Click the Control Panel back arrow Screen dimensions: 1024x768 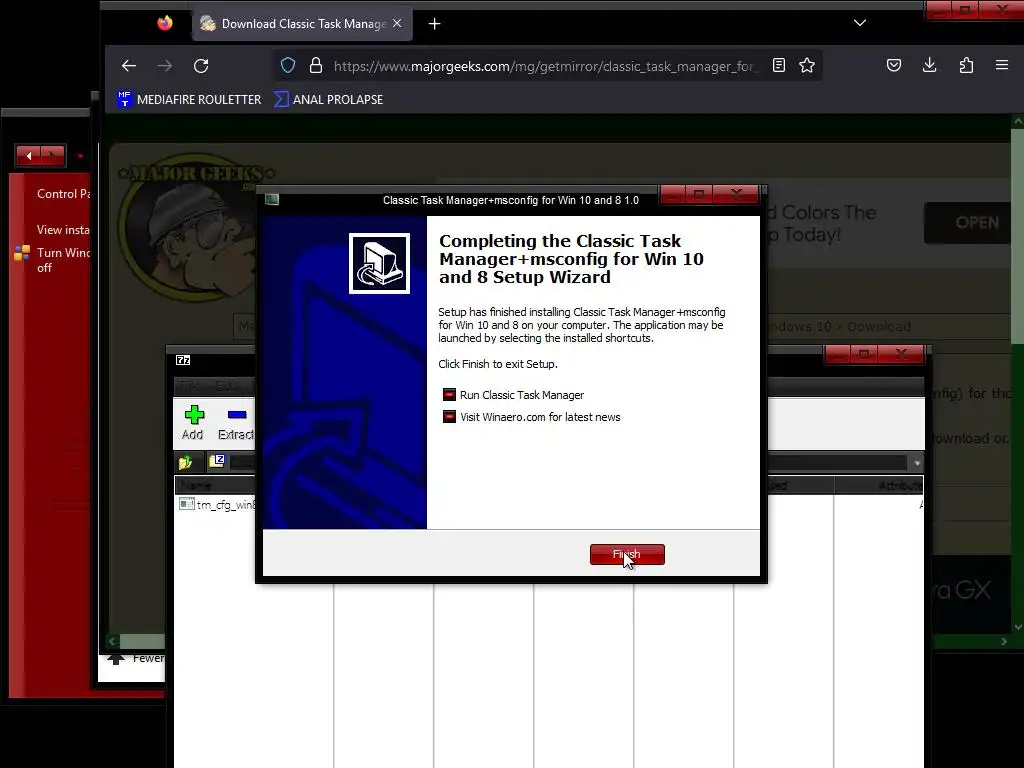click(29, 155)
